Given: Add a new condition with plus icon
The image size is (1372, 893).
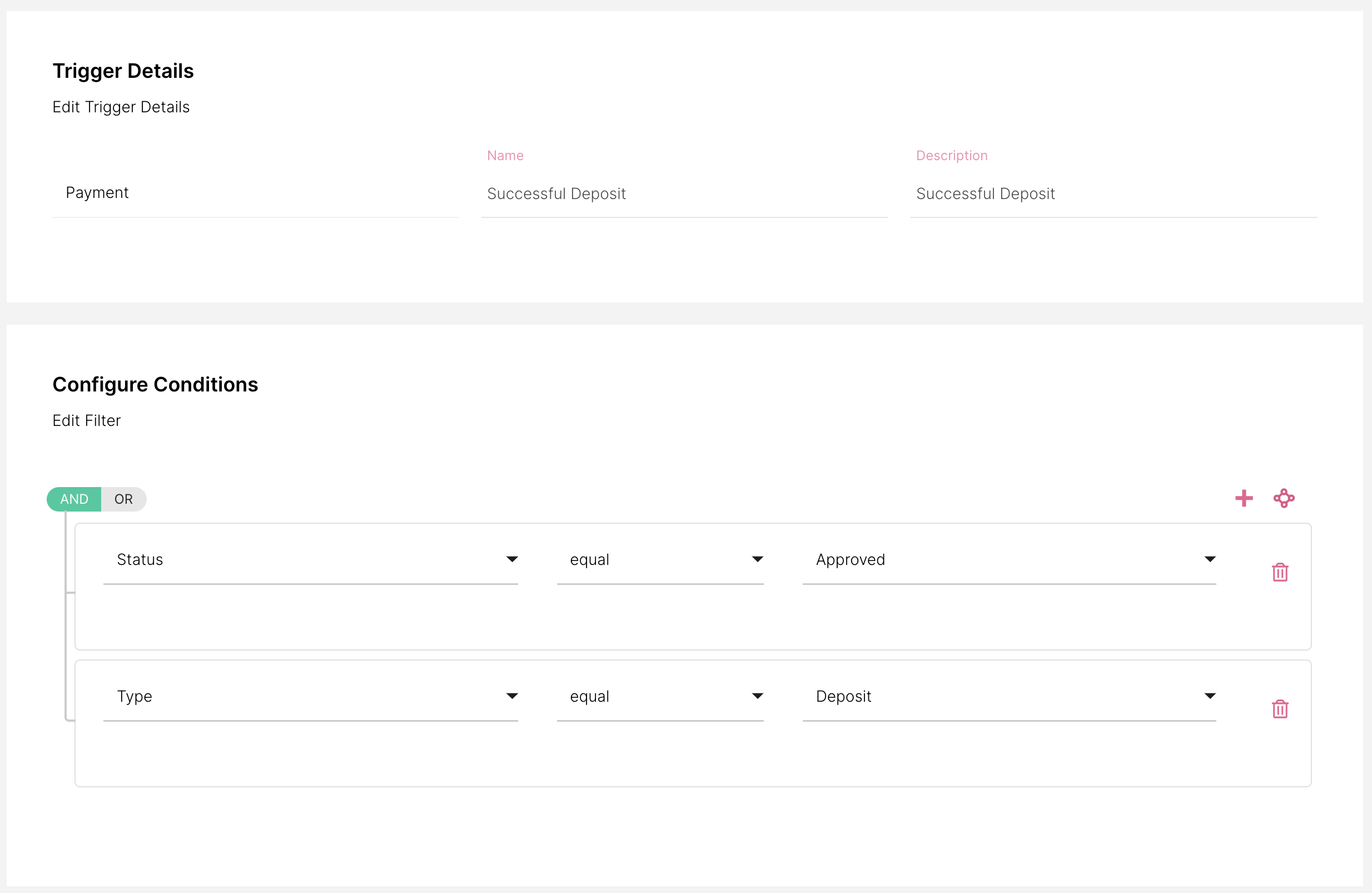Looking at the screenshot, I should [1244, 498].
